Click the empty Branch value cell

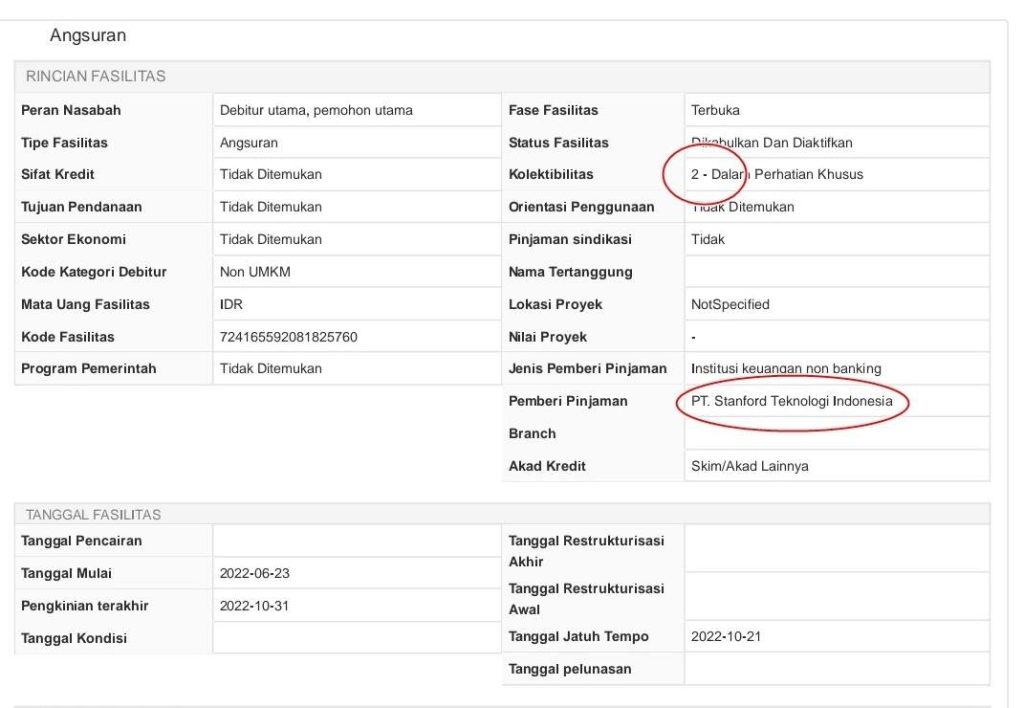[836, 434]
